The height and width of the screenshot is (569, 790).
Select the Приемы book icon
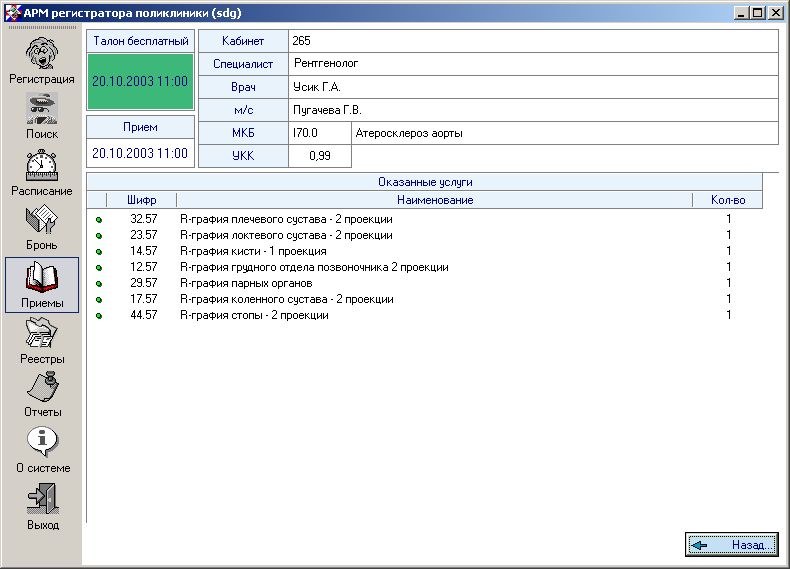[42, 277]
